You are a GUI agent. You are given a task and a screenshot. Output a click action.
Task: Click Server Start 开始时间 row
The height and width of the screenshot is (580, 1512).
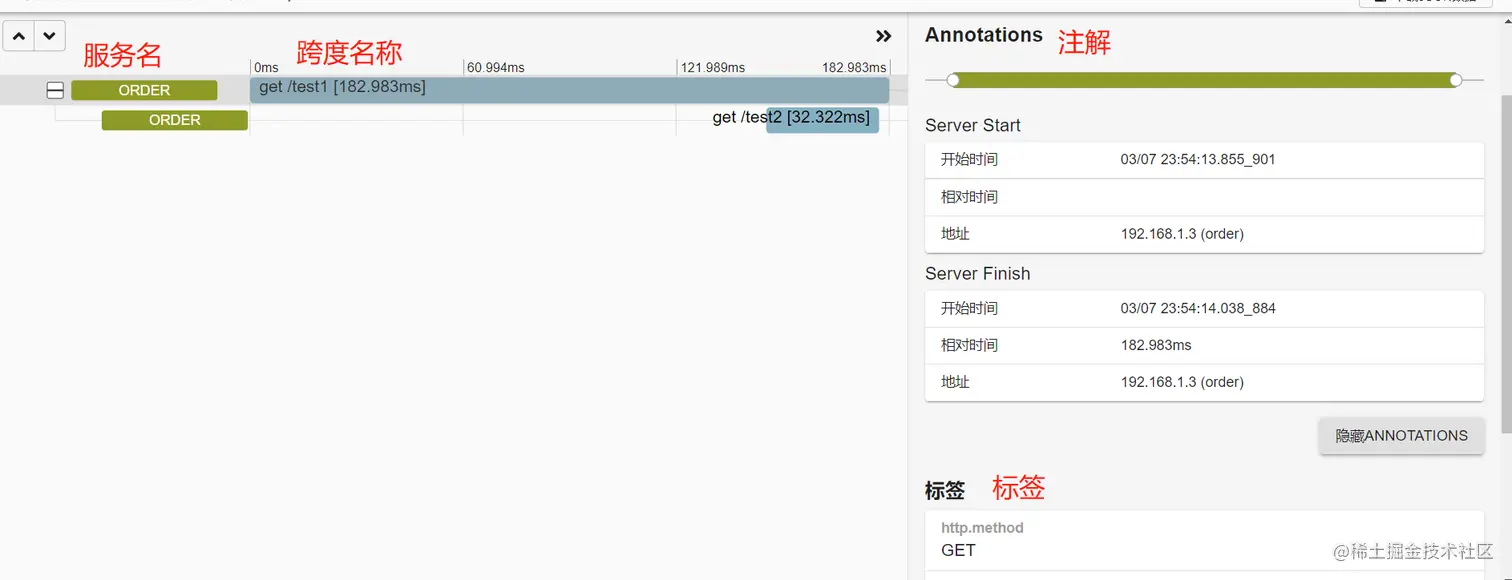pos(1204,160)
